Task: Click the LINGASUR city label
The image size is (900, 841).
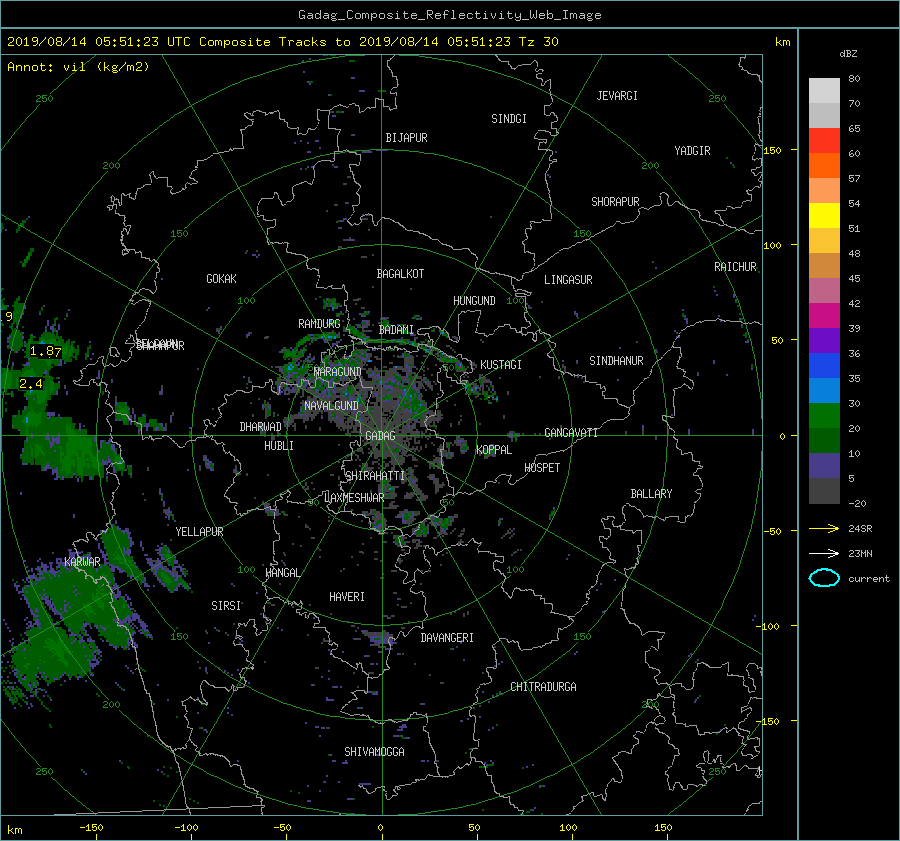Action: [568, 280]
